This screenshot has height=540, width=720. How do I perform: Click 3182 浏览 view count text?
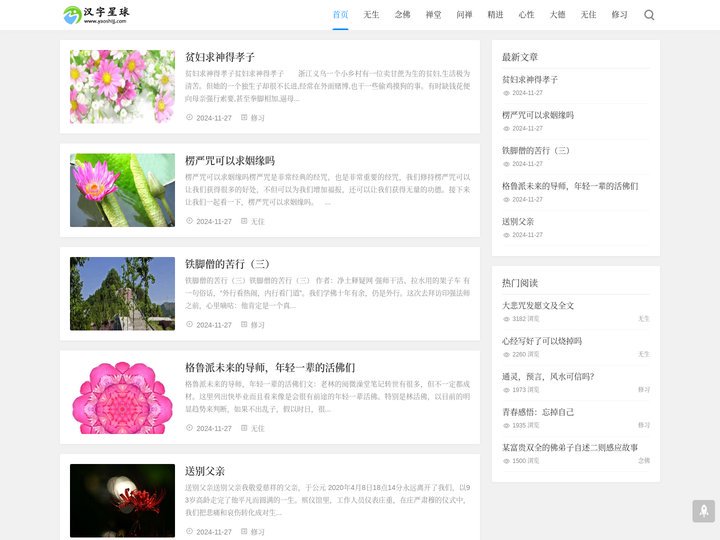click(526, 319)
